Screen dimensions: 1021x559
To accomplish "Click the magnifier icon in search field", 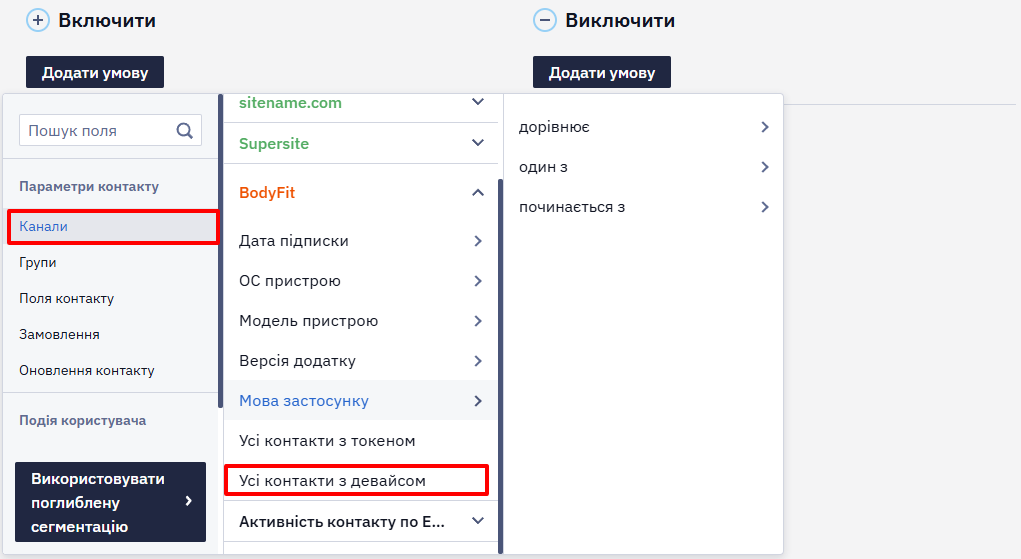I will pos(185,131).
